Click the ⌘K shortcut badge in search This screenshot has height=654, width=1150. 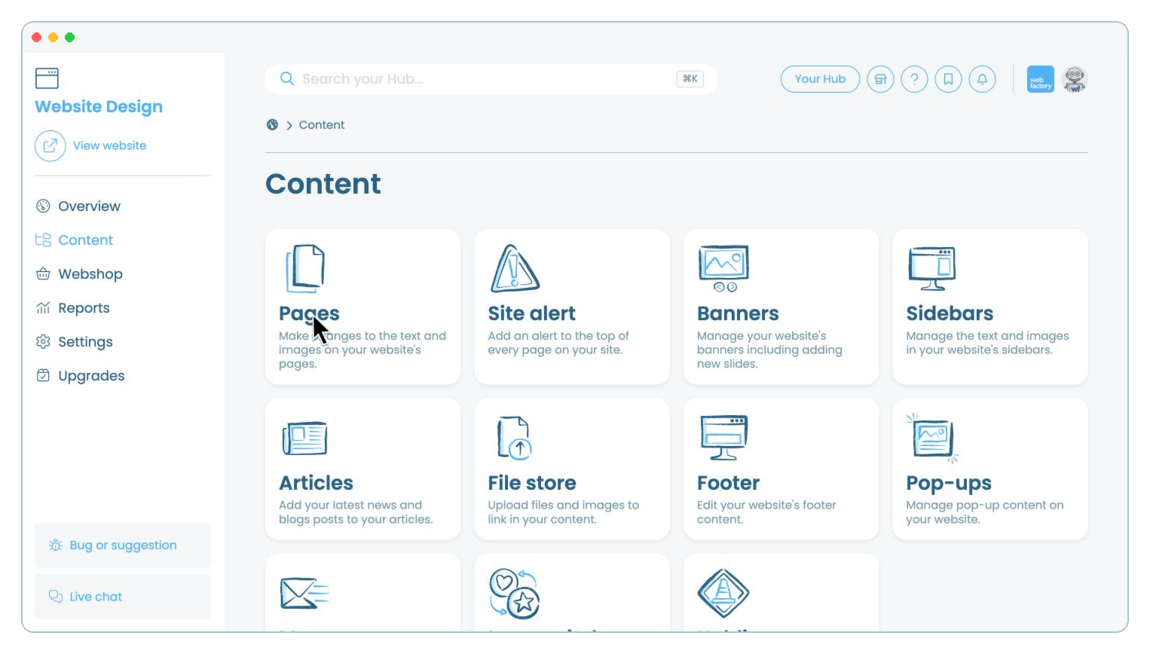click(689, 78)
